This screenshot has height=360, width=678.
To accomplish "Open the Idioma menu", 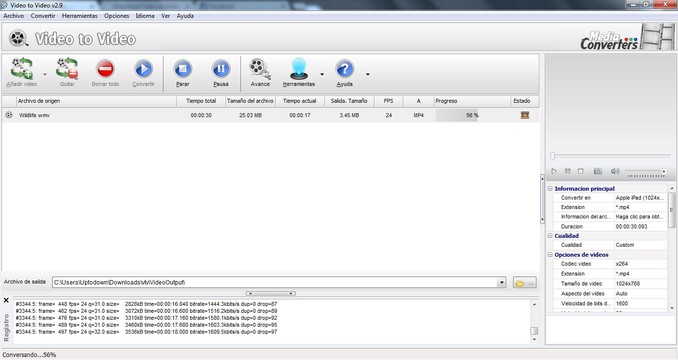I will (145, 16).
